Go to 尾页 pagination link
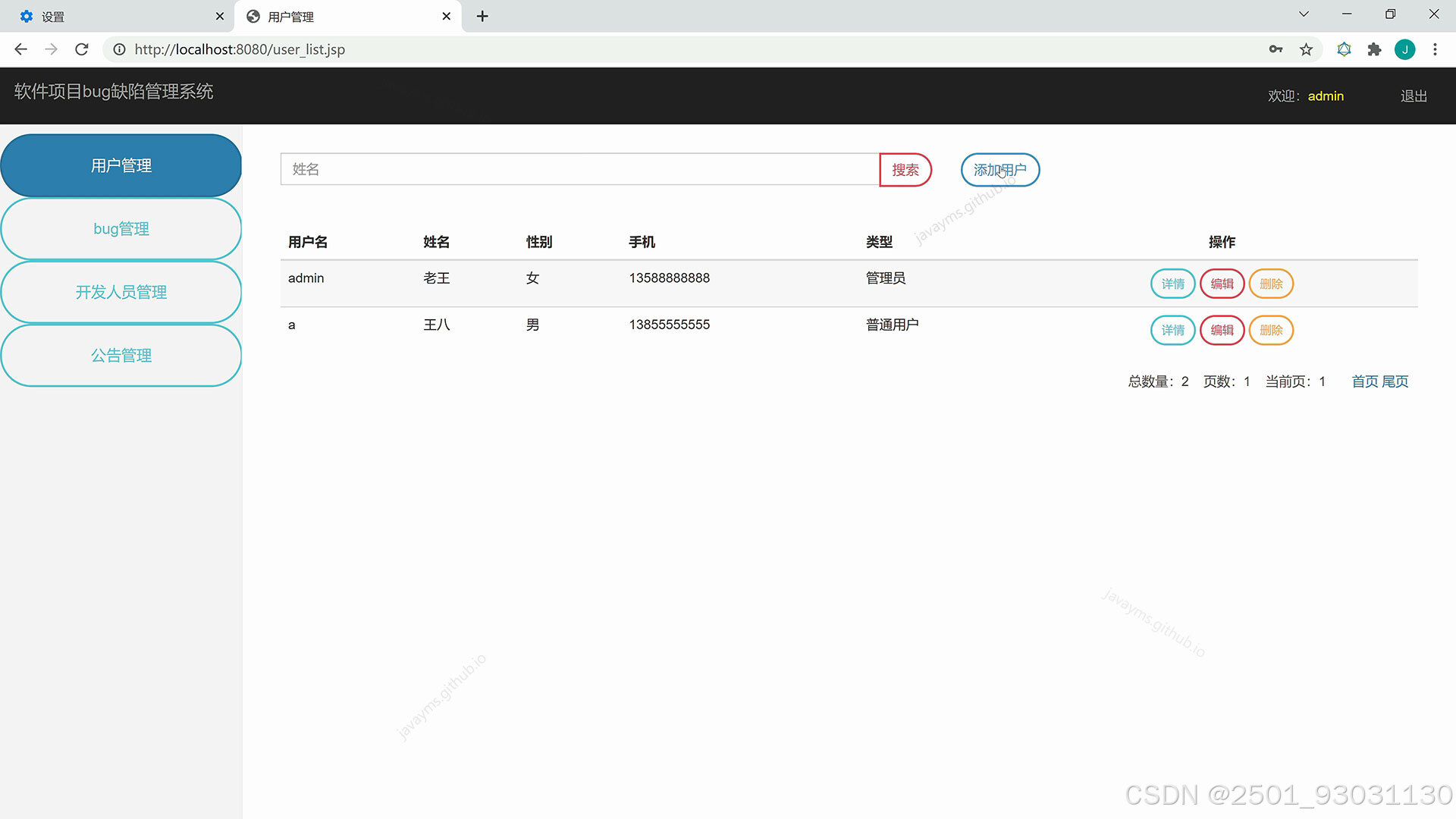 click(x=1395, y=381)
